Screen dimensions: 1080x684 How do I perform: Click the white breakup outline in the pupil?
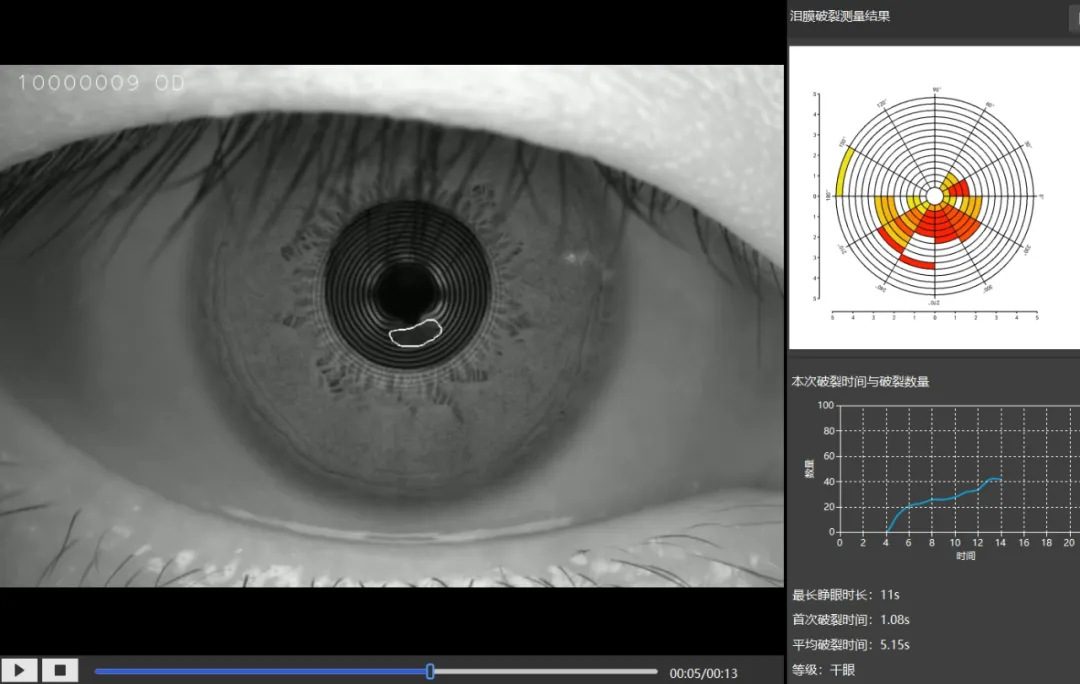[x=415, y=333]
